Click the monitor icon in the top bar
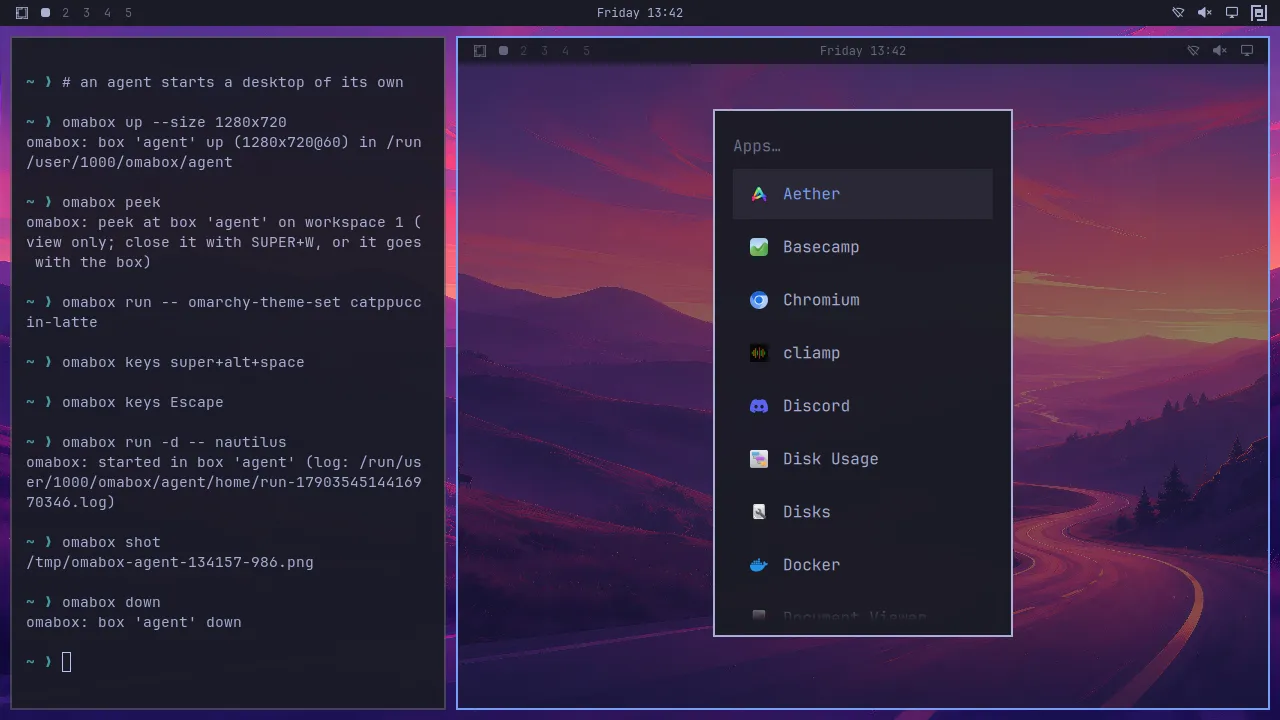This screenshot has height=720, width=1280. pos(1232,13)
